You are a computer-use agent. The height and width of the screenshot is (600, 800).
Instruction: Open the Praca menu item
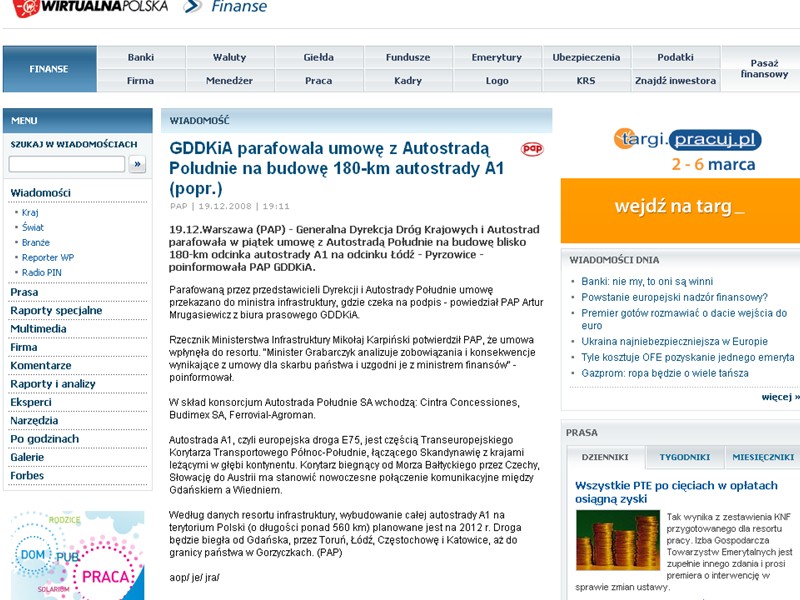coord(318,81)
